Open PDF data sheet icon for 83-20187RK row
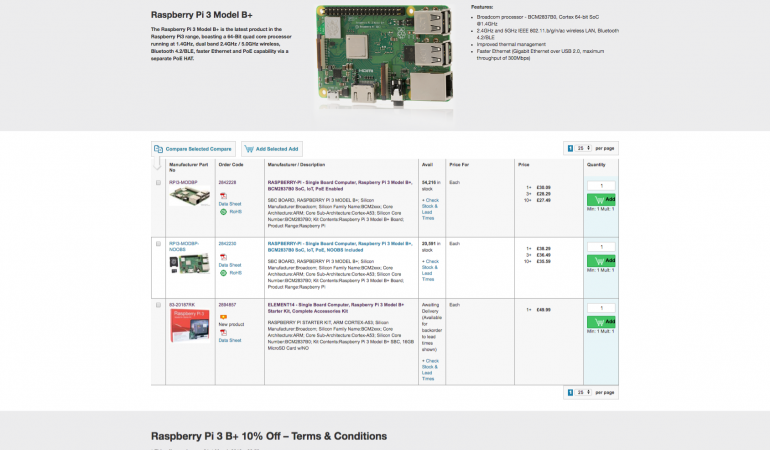Image resolution: width=770 pixels, height=450 pixels. pos(223,333)
